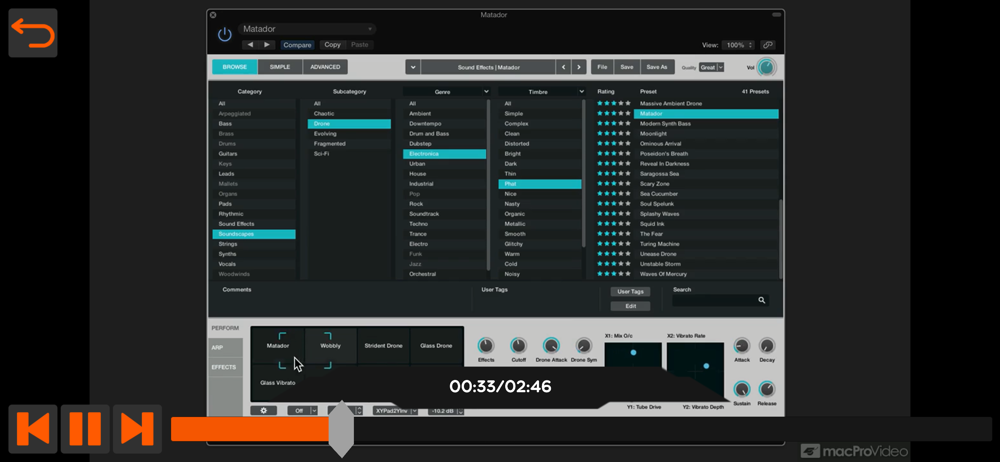This screenshot has width=1000, height=462.
Task: Click the Decay envelope knob
Action: (767, 346)
